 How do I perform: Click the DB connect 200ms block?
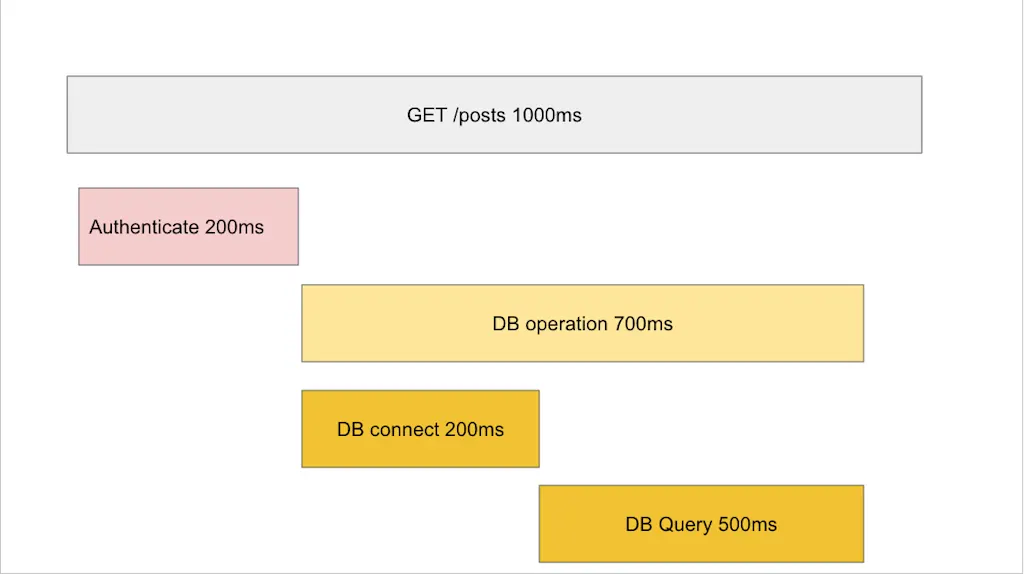point(421,429)
